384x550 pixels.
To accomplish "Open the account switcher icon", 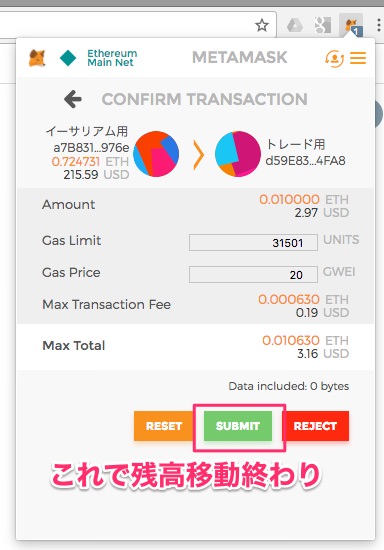I will pyautogui.click(x=335, y=58).
